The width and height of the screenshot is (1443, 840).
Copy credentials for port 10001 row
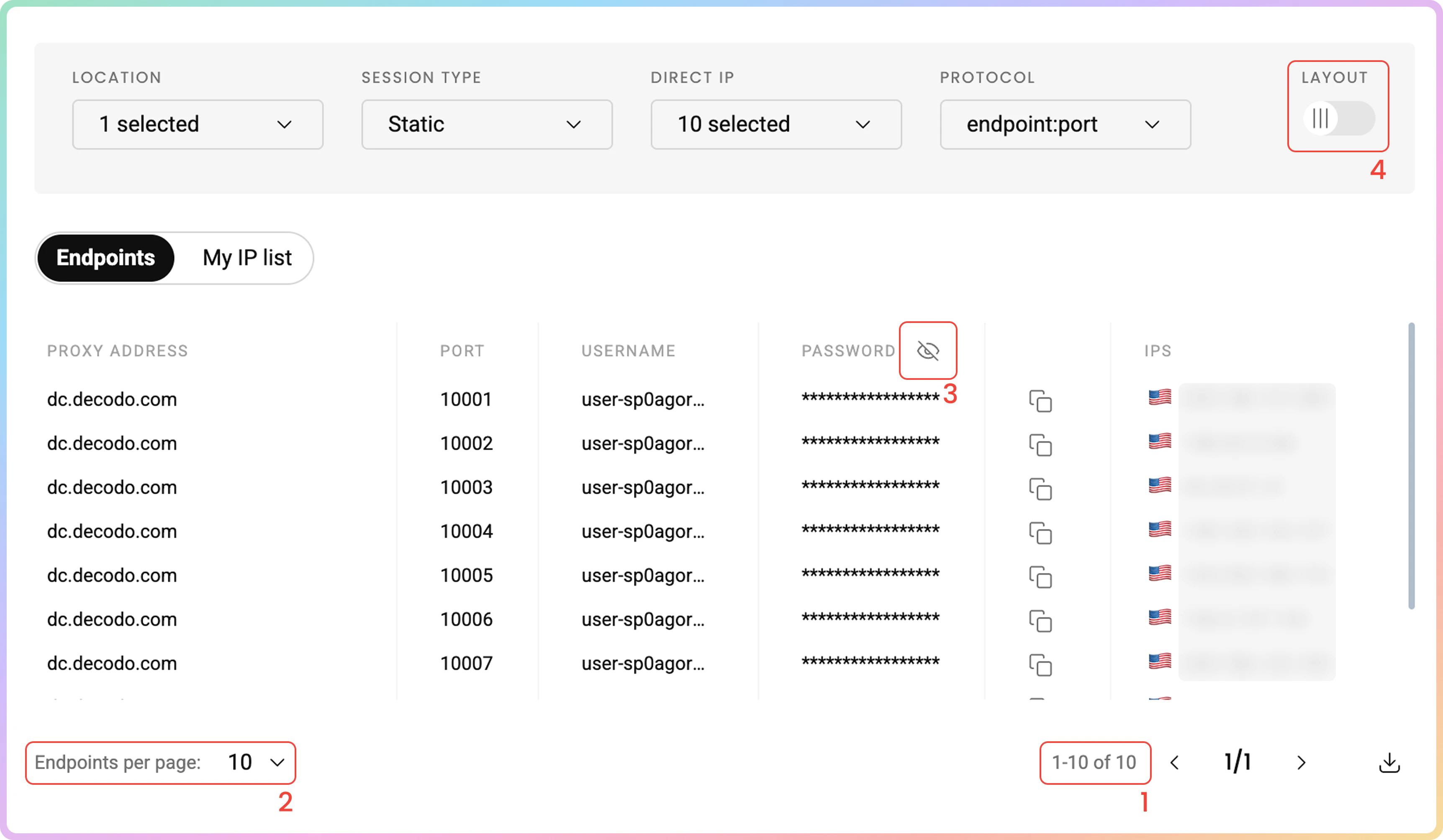1040,401
